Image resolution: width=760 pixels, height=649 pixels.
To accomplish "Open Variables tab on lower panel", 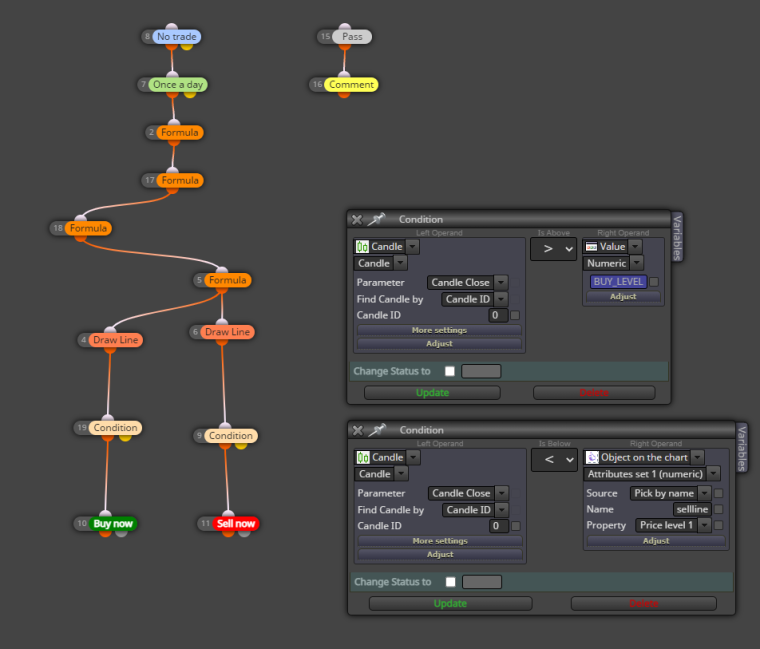I will click(742, 447).
